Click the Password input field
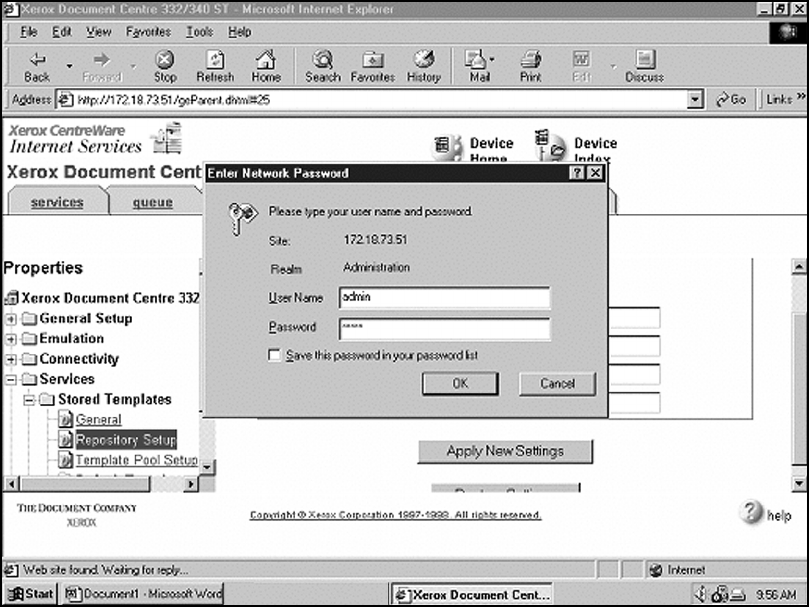Viewport: 809px width, 607px height. point(445,328)
